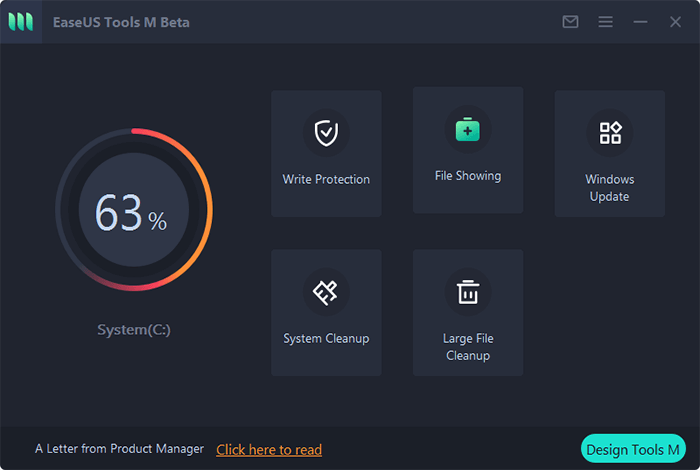Click the 63% disk usage gauge

tap(133, 208)
